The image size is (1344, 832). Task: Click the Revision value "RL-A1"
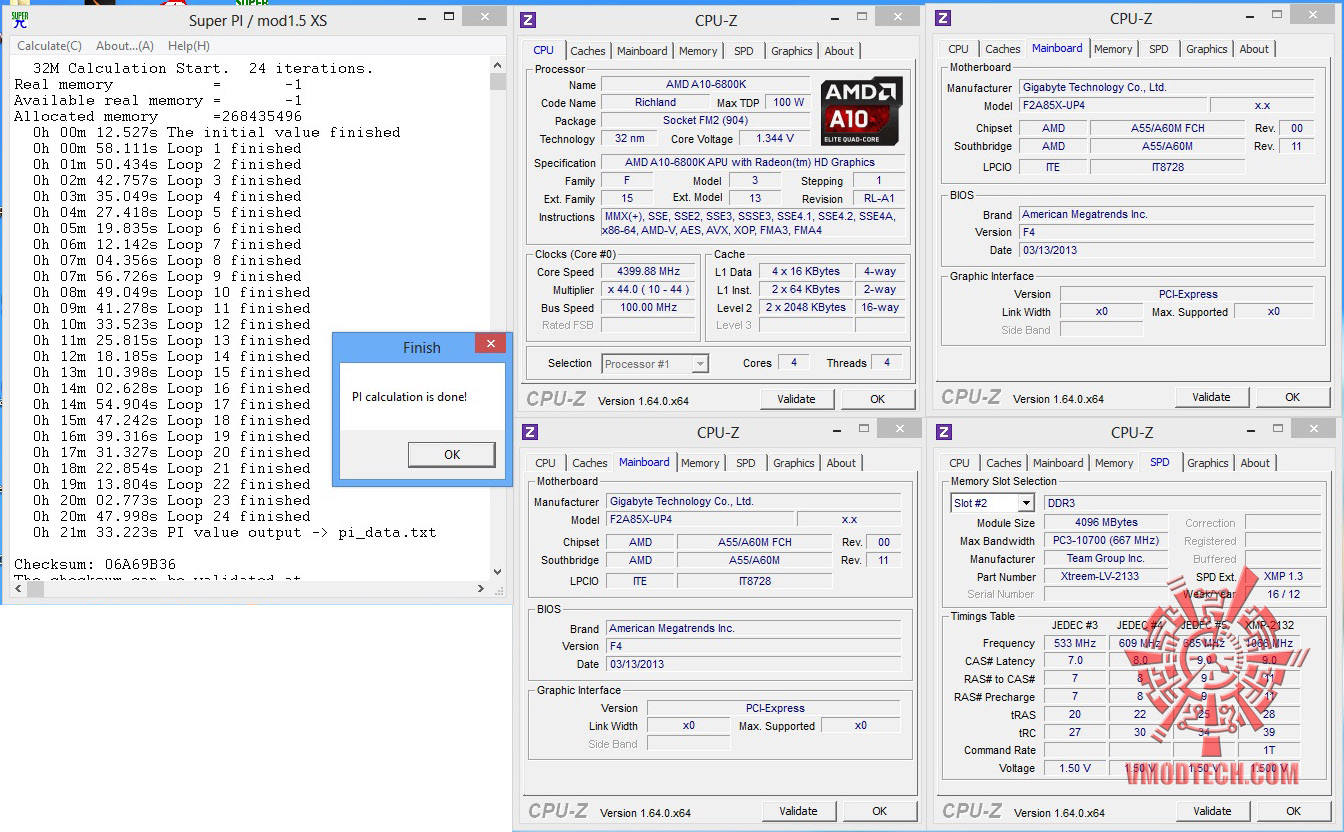[879, 199]
